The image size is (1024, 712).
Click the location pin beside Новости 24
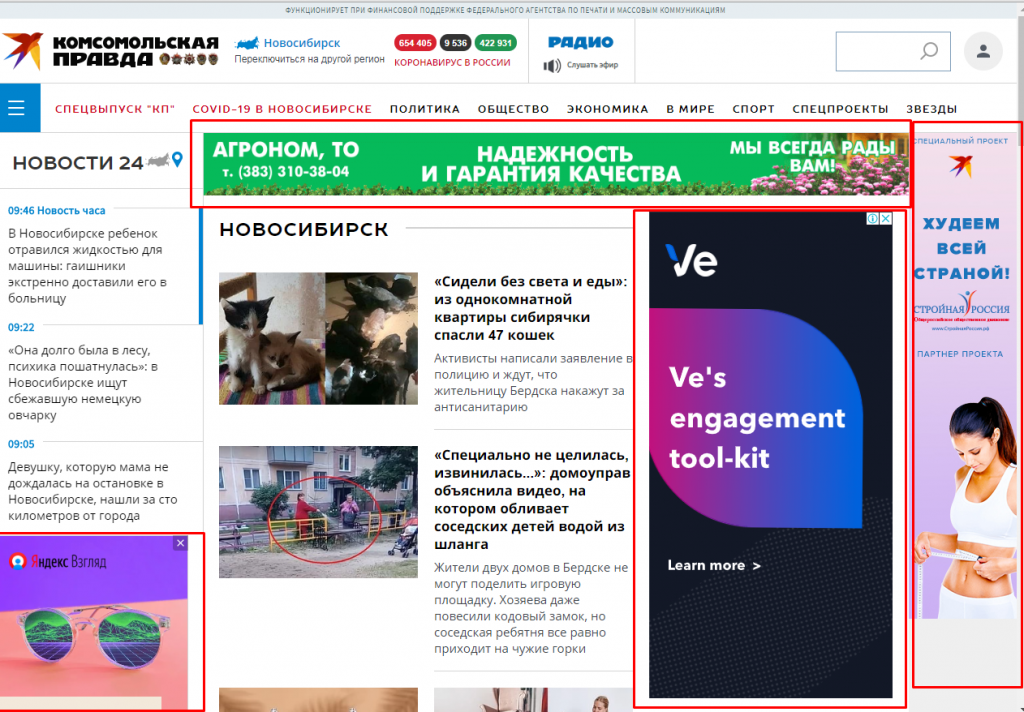(x=177, y=159)
